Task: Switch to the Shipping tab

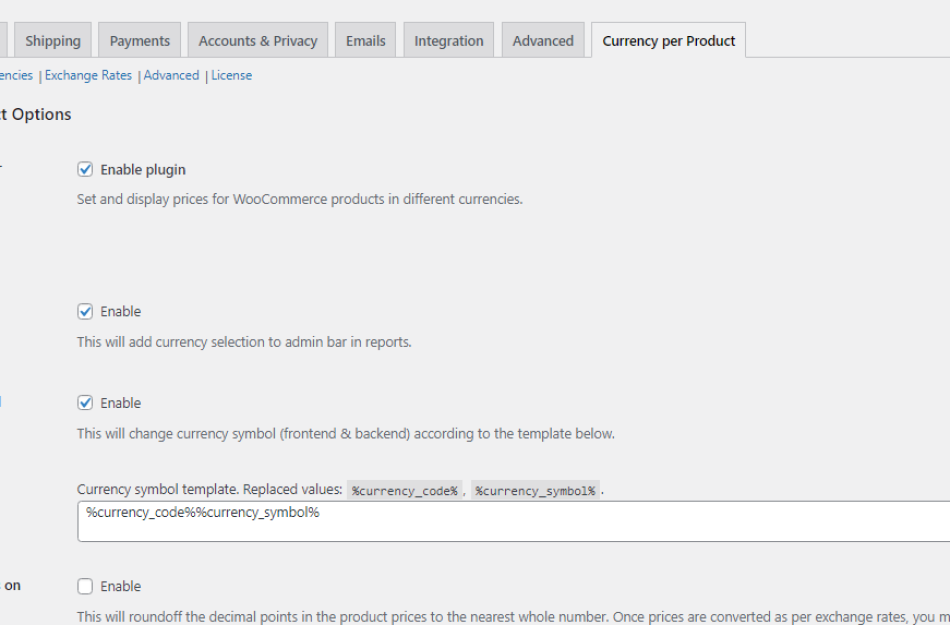Action: [53, 40]
